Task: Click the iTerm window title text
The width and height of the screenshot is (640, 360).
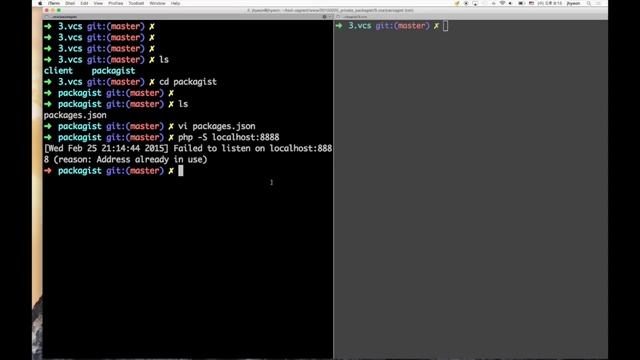Action: point(330,10)
